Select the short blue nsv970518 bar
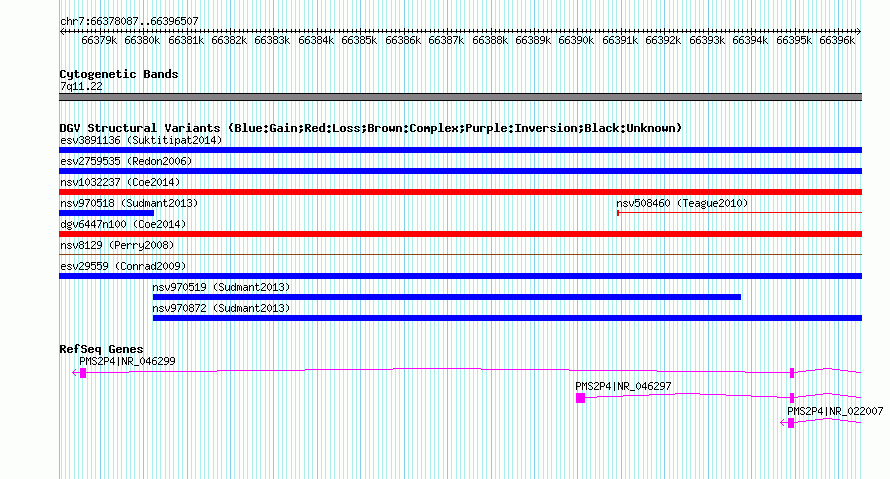This screenshot has height=479, width=890. (x=107, y=213)
